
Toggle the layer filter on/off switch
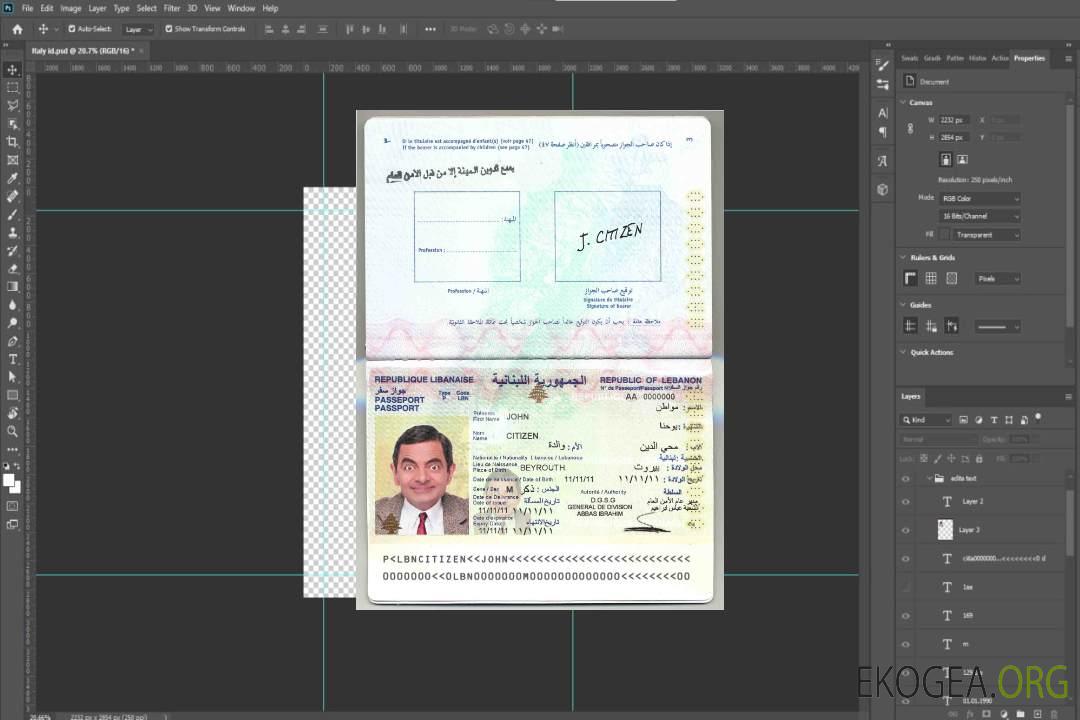point(1038,417)
